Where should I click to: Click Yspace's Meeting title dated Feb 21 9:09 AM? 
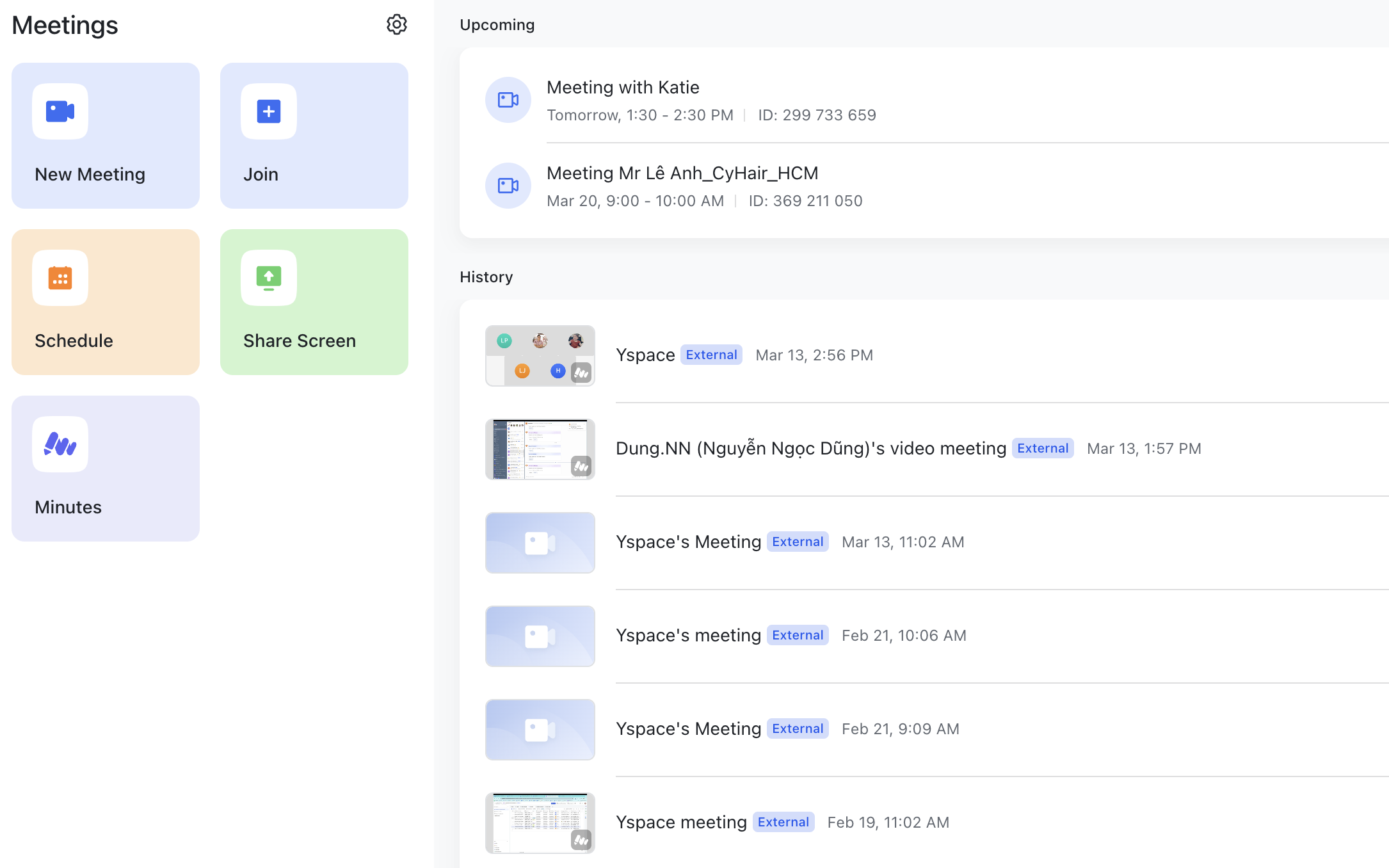(x=688, y=728)
